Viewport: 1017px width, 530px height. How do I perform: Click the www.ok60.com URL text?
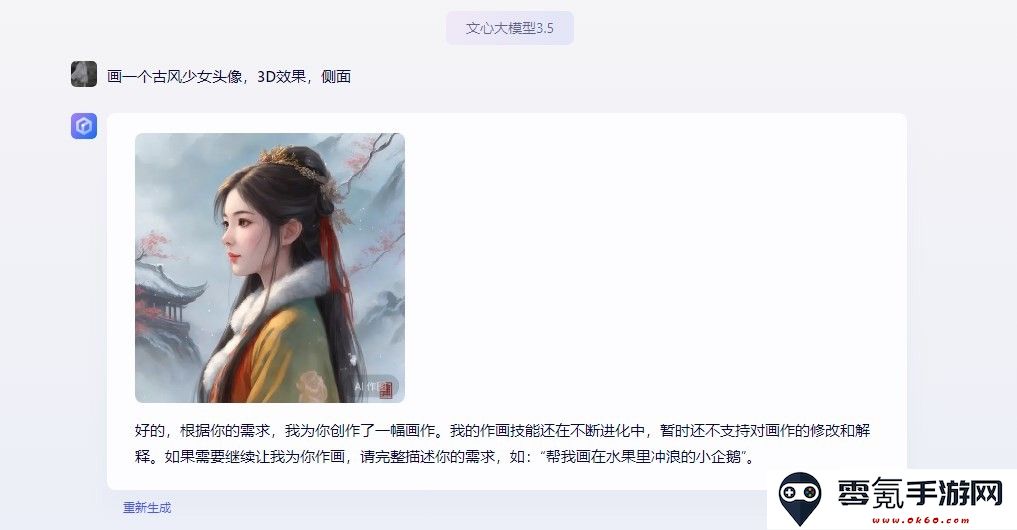920,520
